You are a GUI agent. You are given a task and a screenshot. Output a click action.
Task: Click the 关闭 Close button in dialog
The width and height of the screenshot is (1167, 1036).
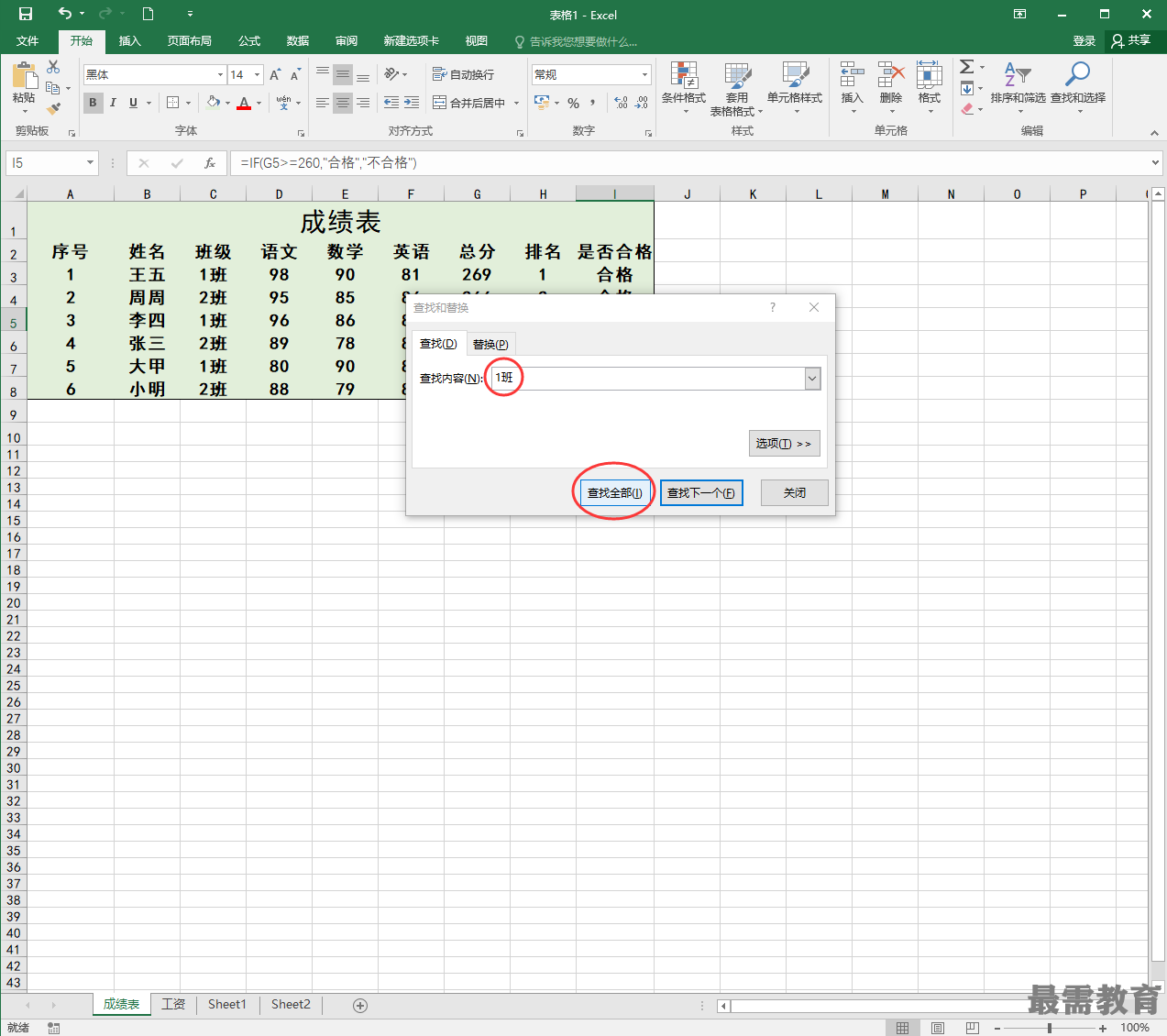click(x=795, y=493)
